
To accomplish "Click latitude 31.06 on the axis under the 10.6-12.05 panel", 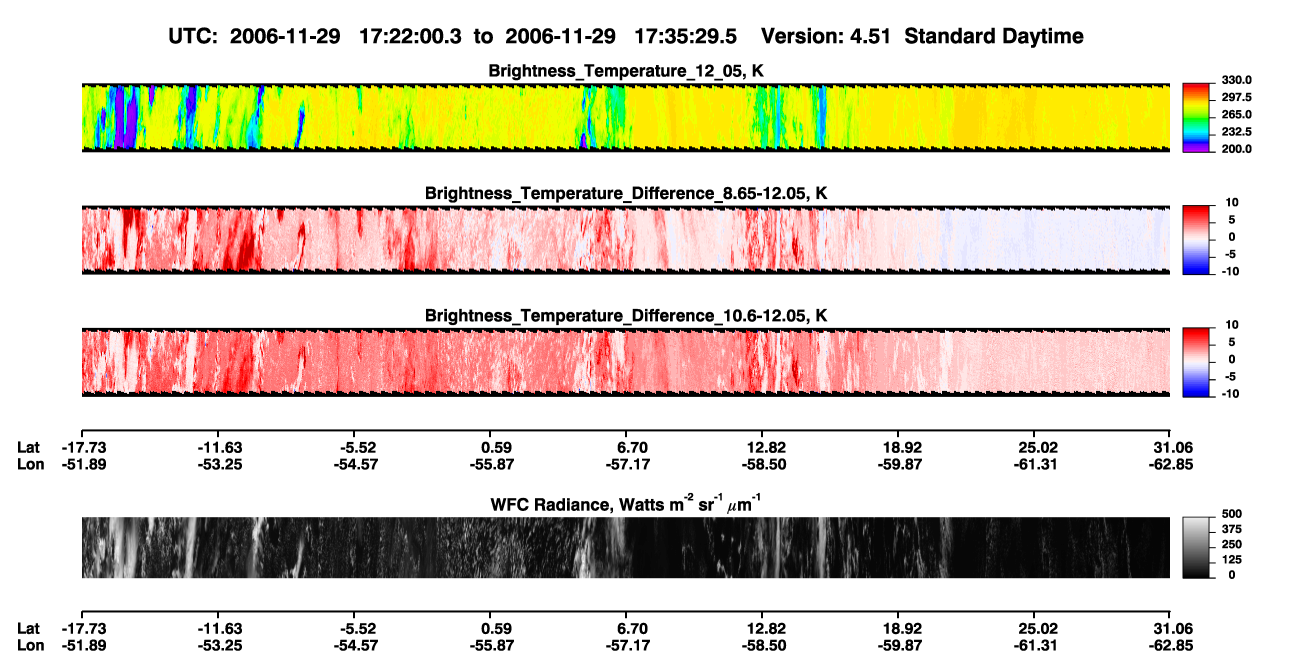I will tap(1173, 448).
